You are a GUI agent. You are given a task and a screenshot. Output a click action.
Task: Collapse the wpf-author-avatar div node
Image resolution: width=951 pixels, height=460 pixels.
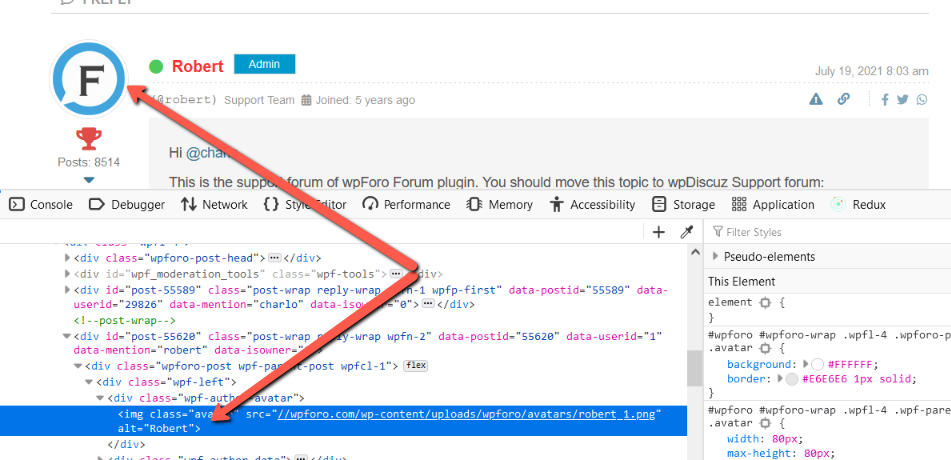pyautogui.click(x=101, y=397)
